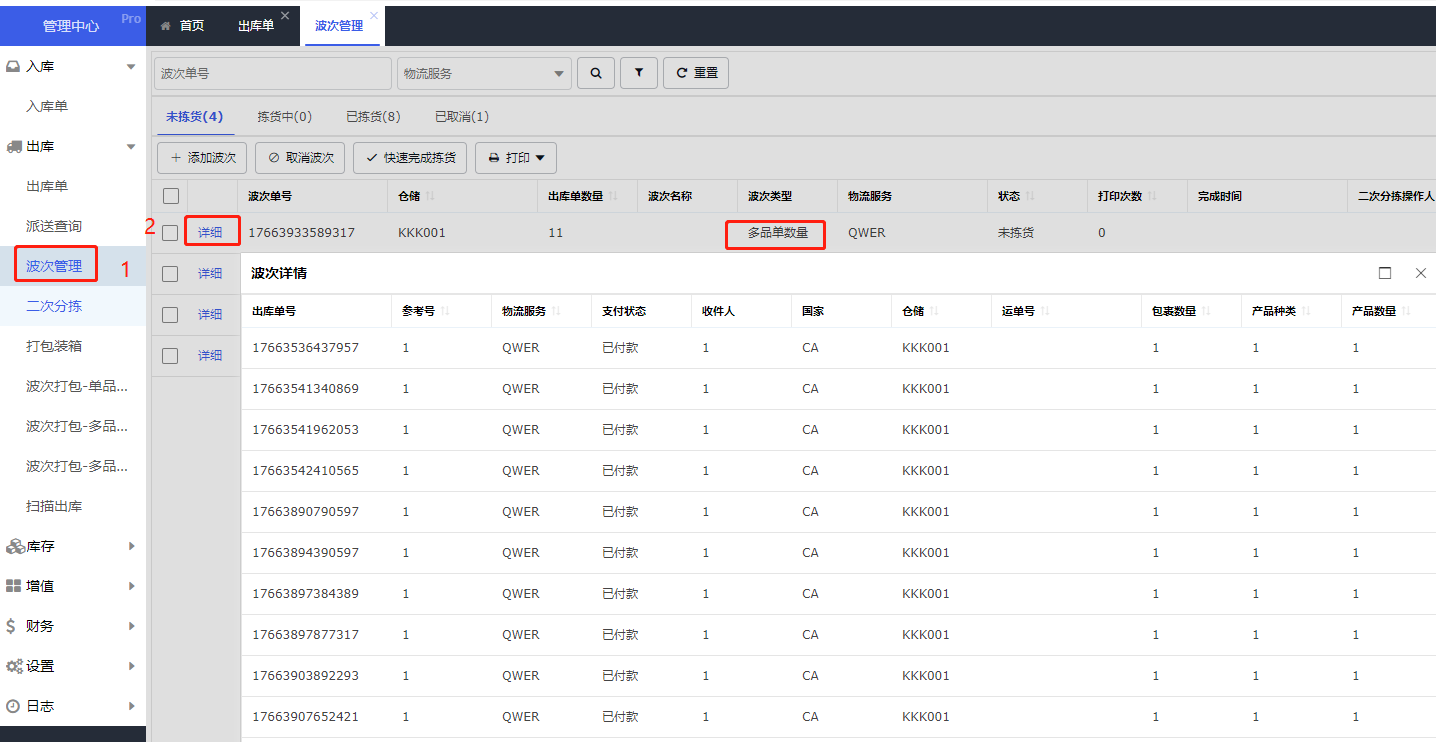1436x742 pixels.
Task: Select the 拣货中(0) tab
Action: coord(285,117)
